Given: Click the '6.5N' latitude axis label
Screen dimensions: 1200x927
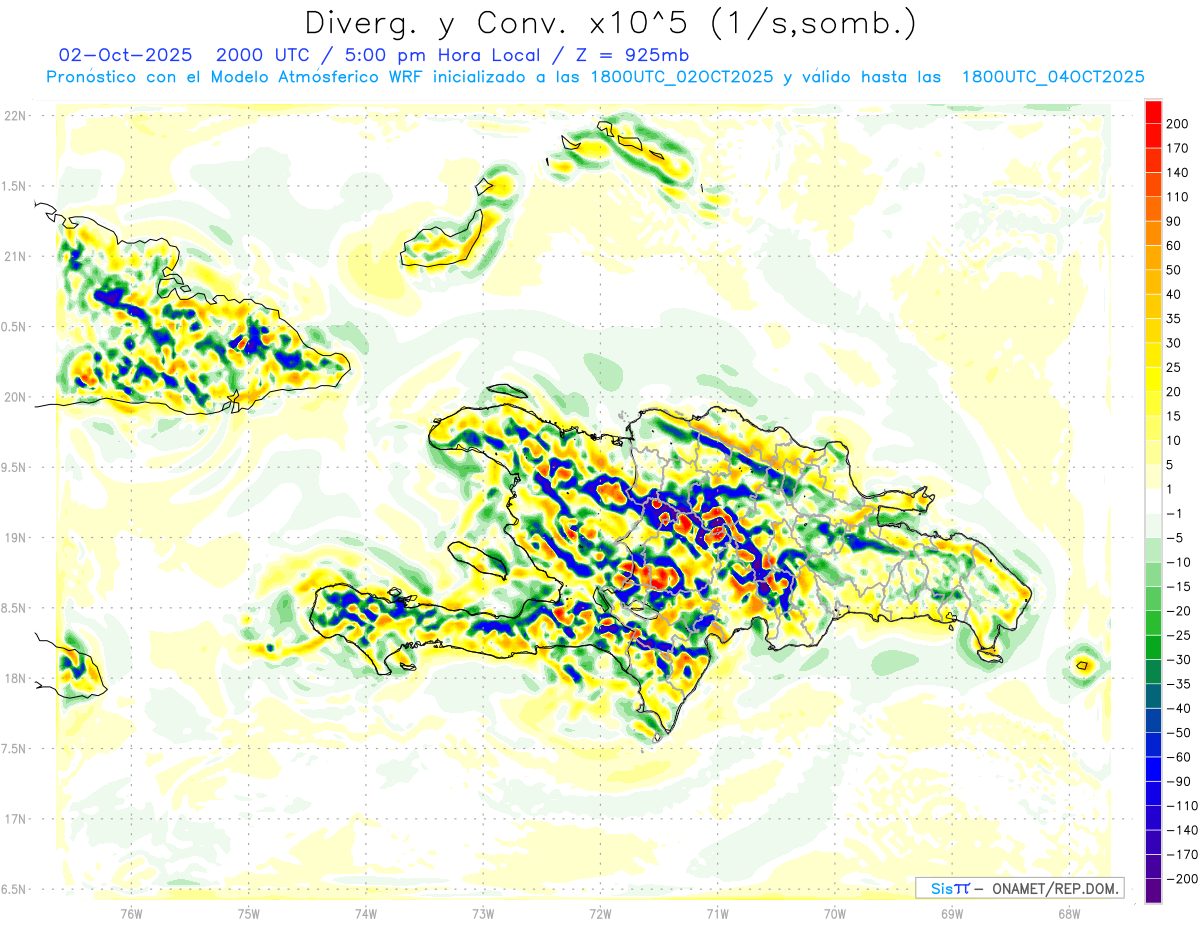Looking at the screenshot, I should [14, 889].
